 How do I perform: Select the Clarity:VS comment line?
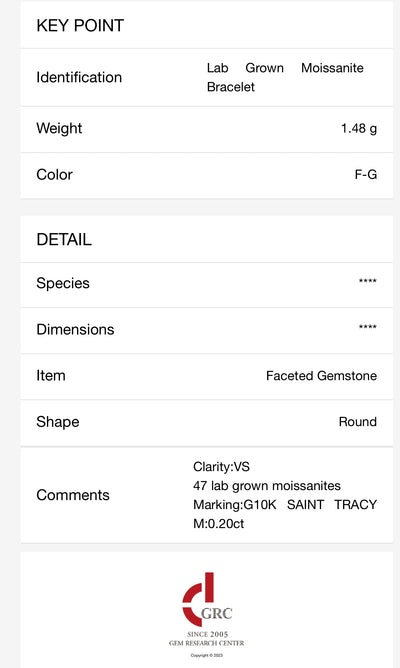222,467
